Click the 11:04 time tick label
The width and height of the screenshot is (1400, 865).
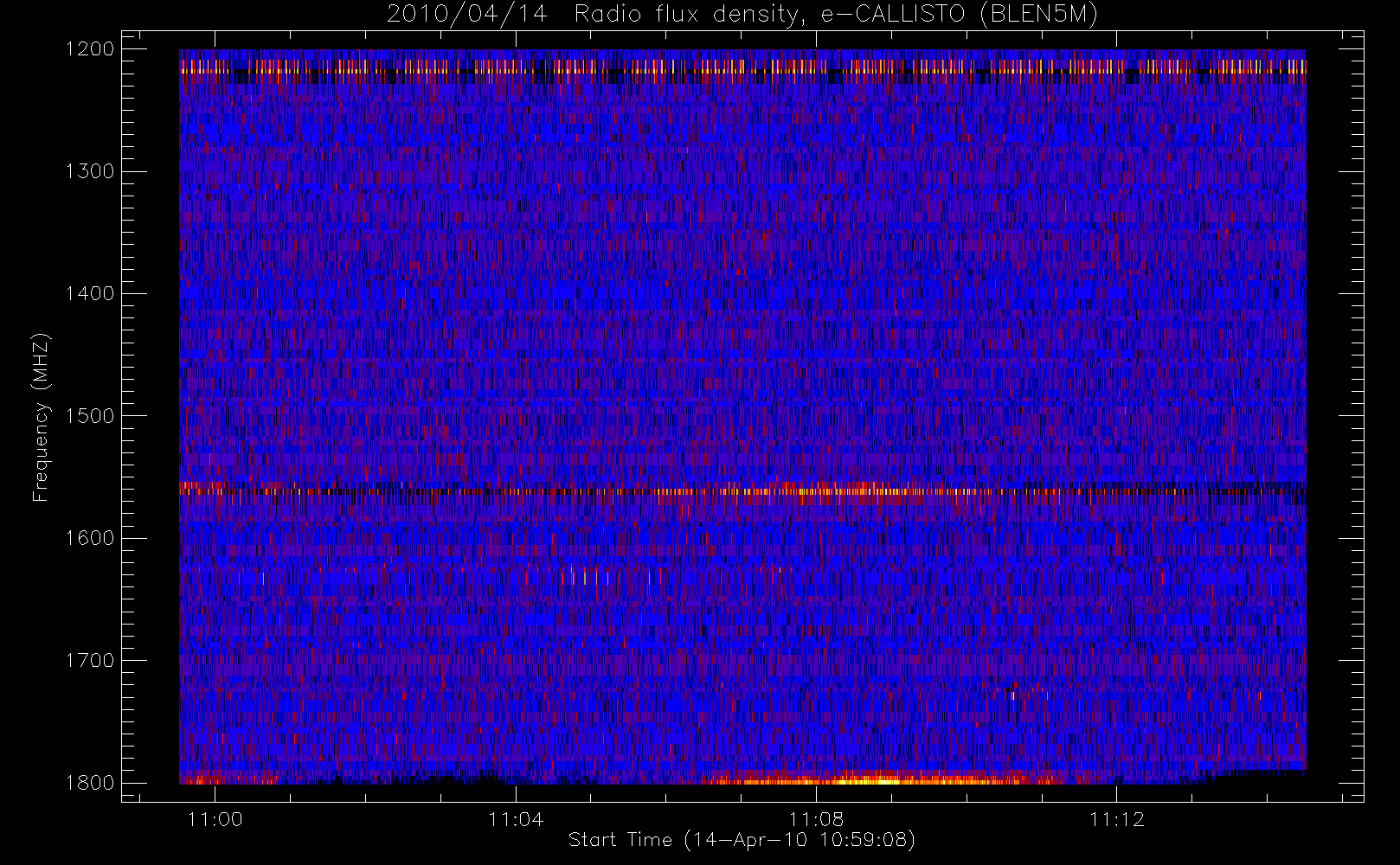(x=516, y=819)
